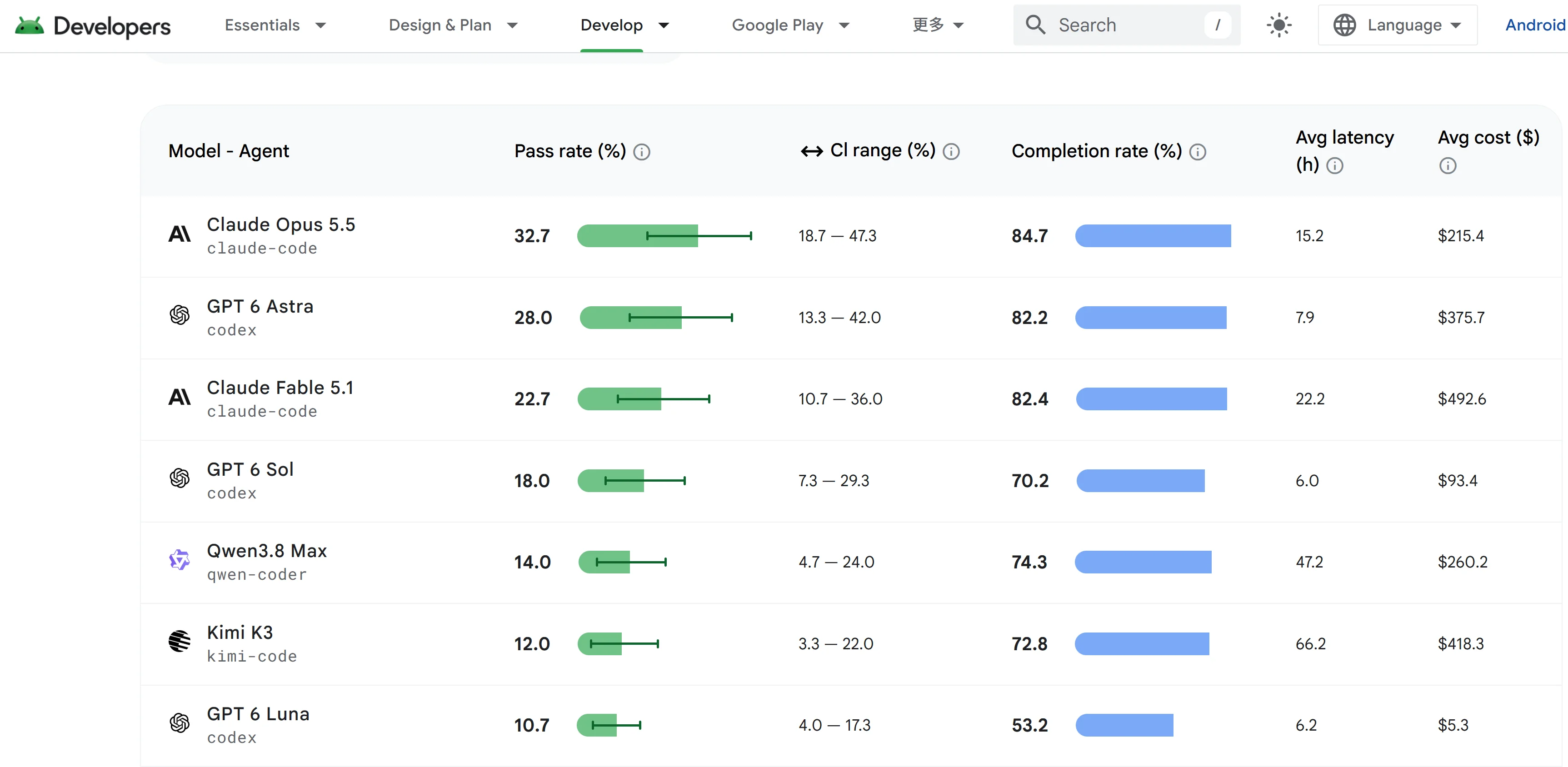
Task: Click the globe icon in Language selector
Action: click(x=1344, y=25)
